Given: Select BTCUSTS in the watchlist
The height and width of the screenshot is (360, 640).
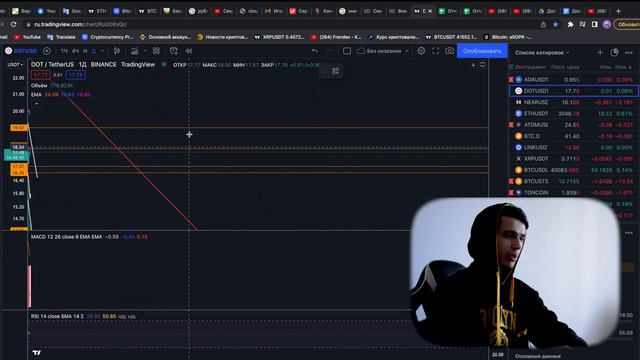Looking at the screenshot, I should pos(573,181).
